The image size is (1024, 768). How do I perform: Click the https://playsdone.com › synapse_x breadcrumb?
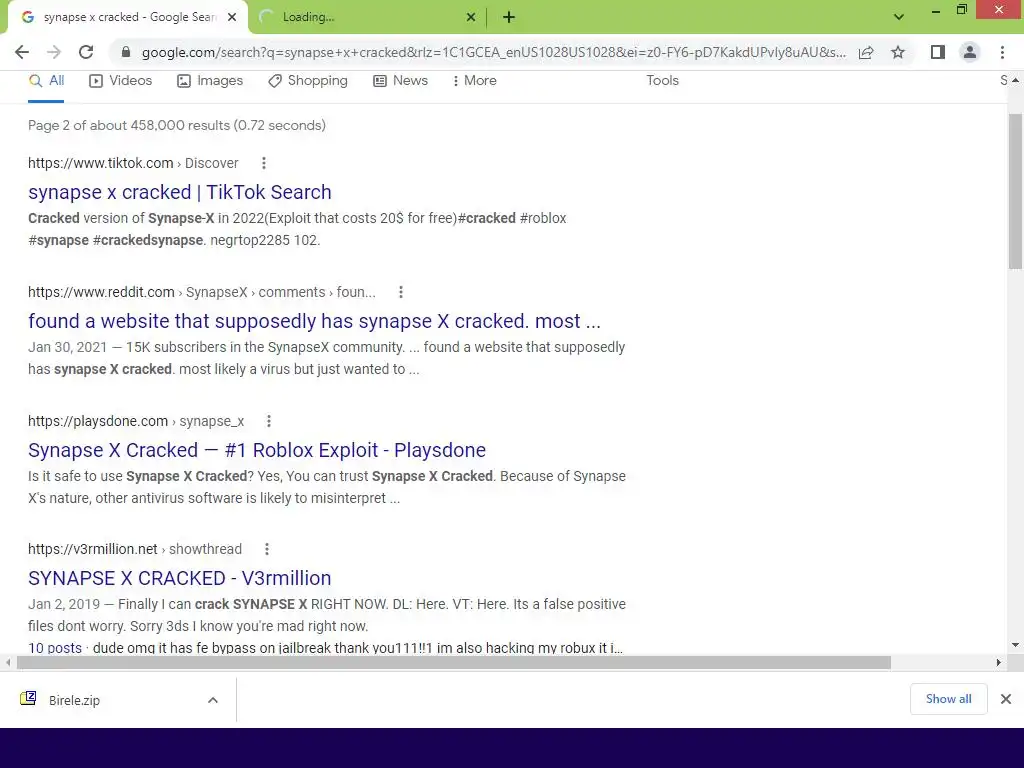(x=136, y=421)
